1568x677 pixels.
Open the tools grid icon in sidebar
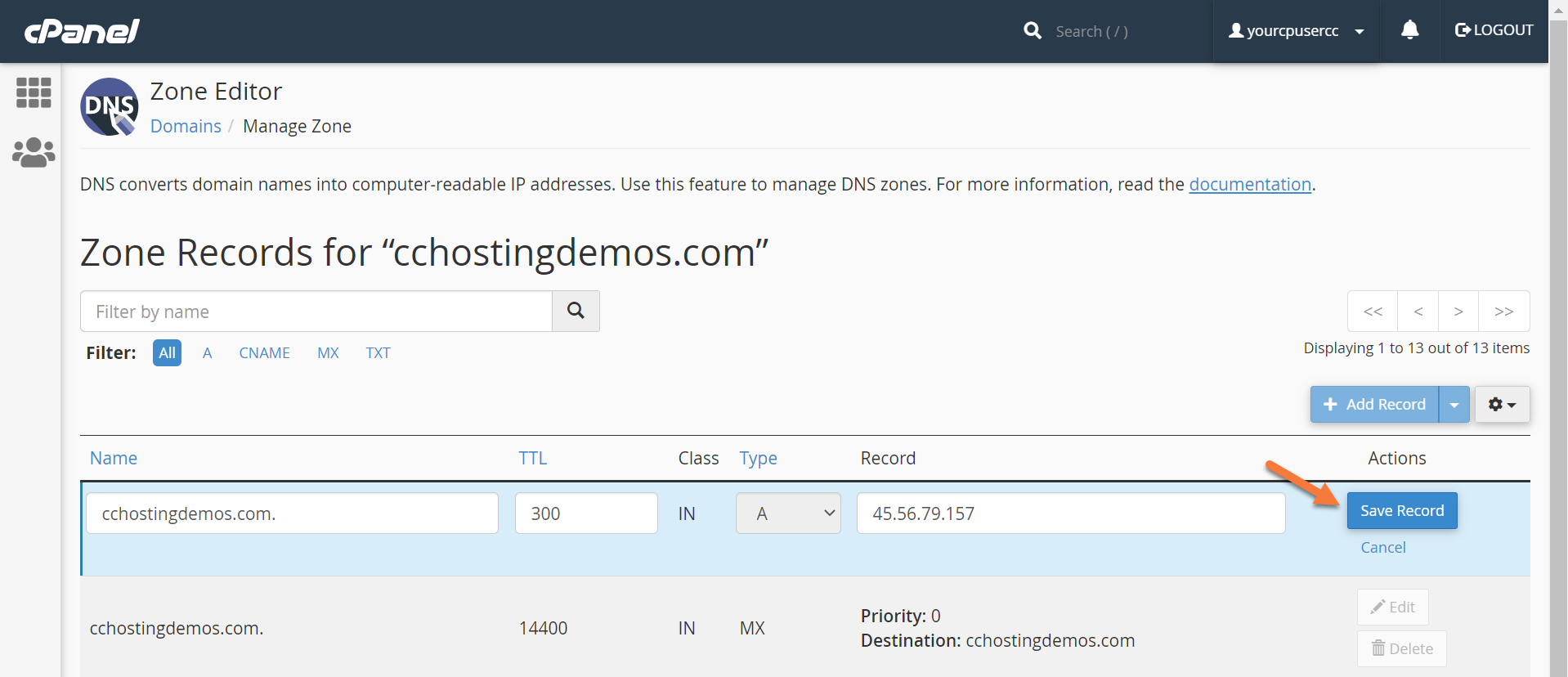click(x=34, y=93)
